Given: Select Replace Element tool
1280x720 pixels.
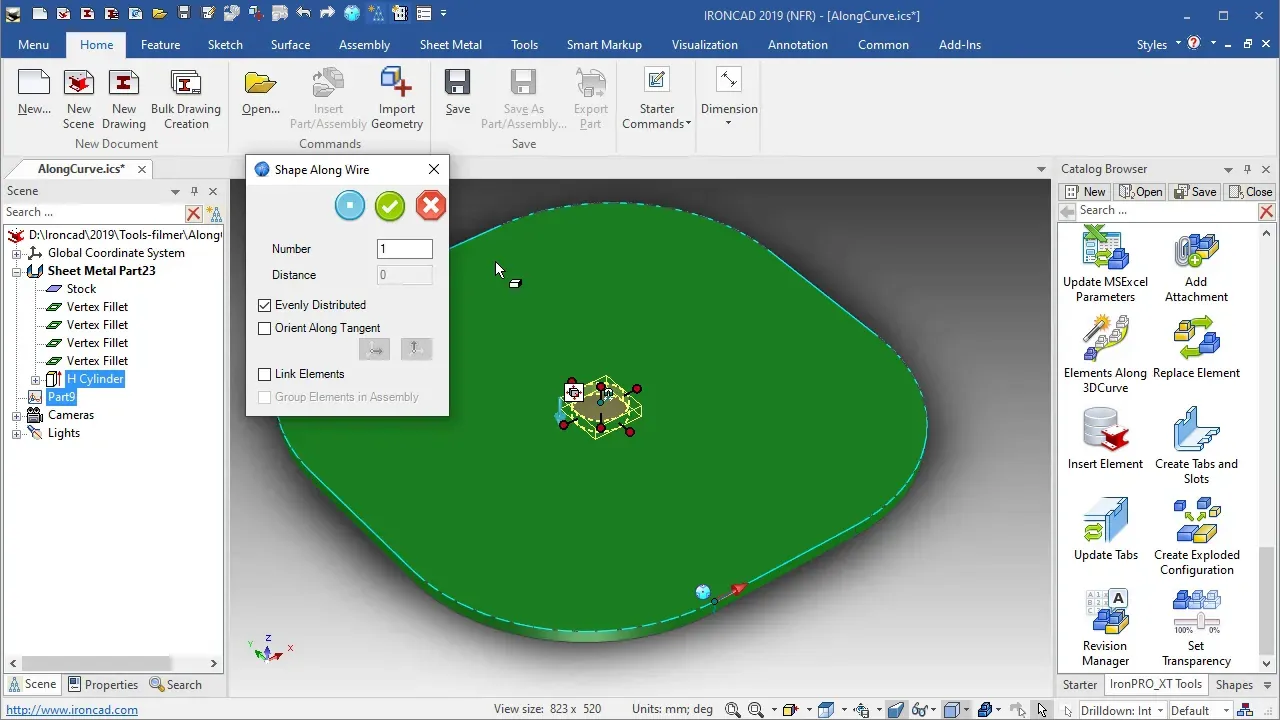Looking at the screenshot, I should tap(1197, 338).
